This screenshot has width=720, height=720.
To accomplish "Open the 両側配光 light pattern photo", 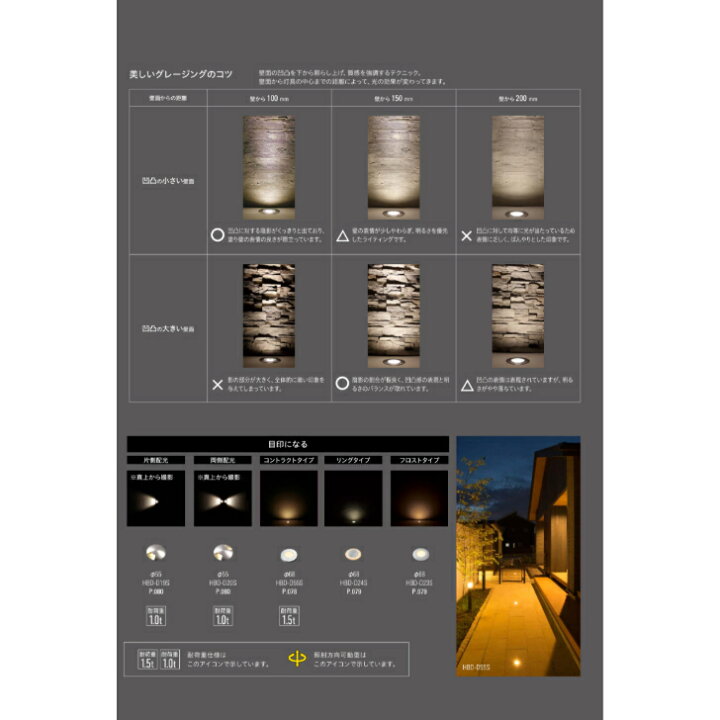I will pos(223,498).
